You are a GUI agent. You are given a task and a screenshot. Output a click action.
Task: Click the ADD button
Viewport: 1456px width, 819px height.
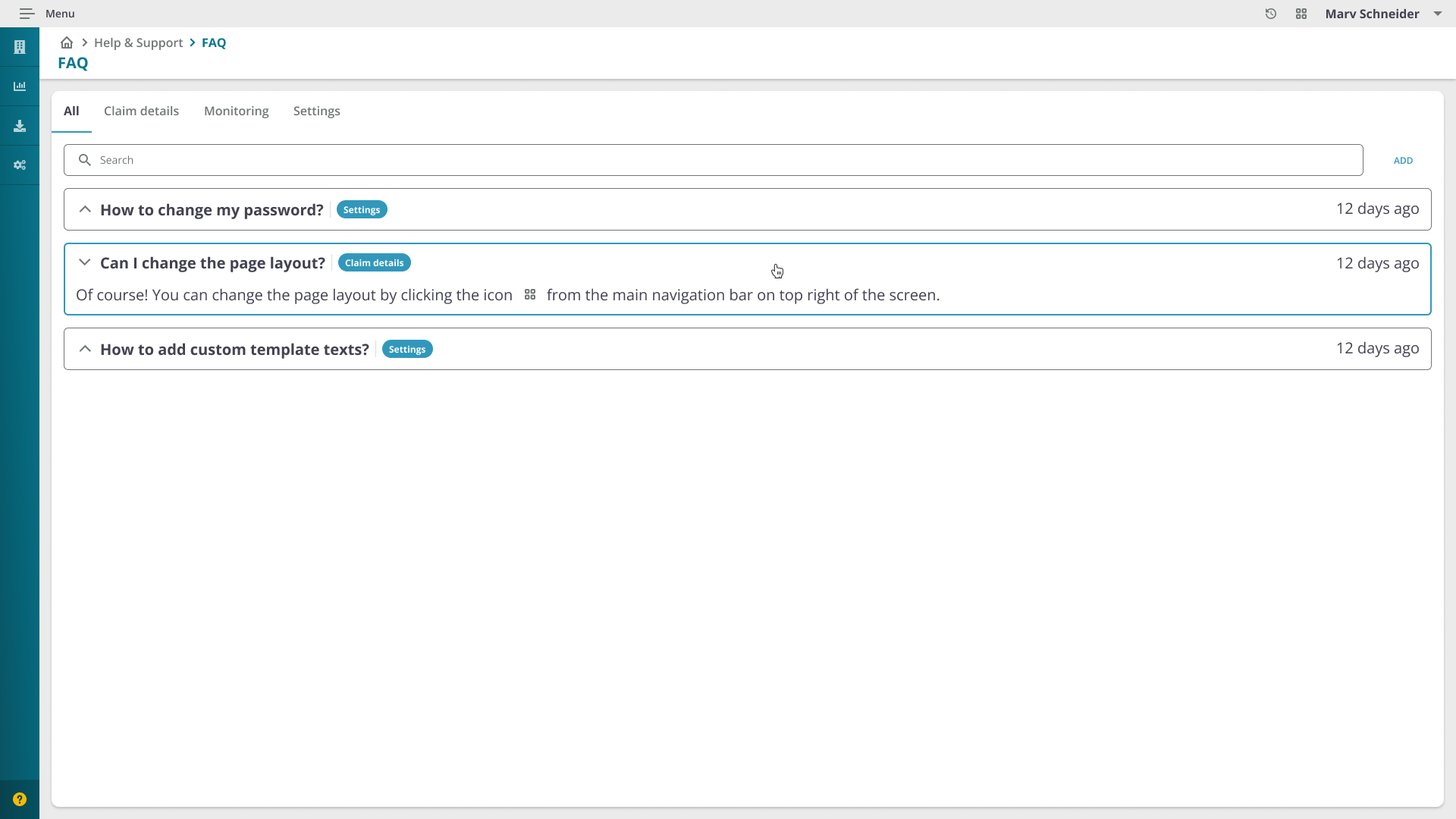tap(1403, 161)
